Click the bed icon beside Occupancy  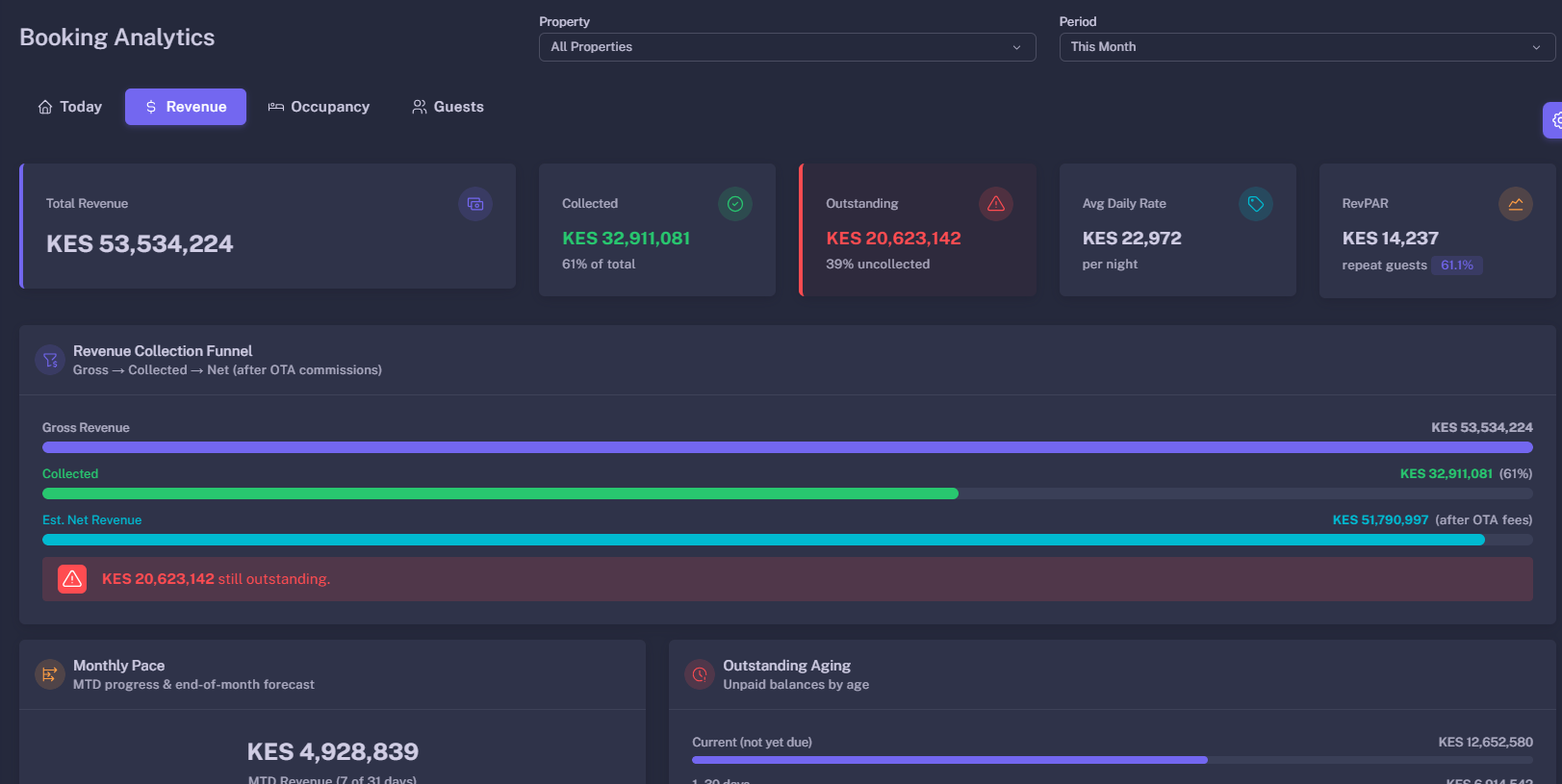point(276,107)
